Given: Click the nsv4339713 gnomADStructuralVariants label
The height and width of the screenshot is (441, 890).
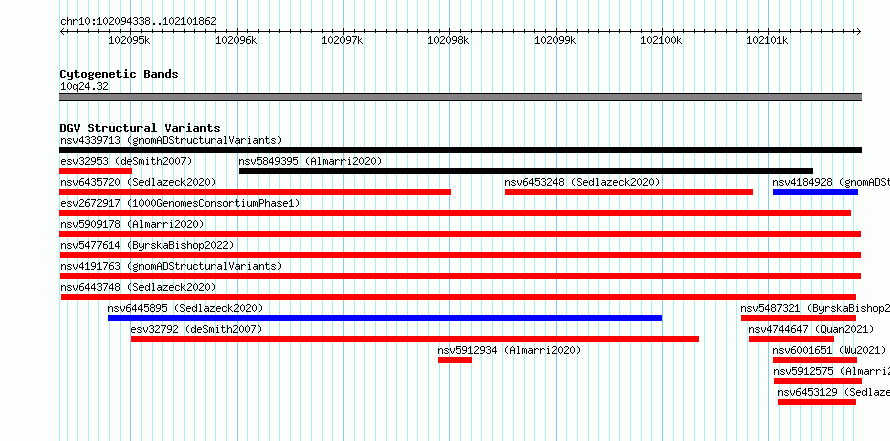Looking at the screenshot, I should tap(171, 140).
